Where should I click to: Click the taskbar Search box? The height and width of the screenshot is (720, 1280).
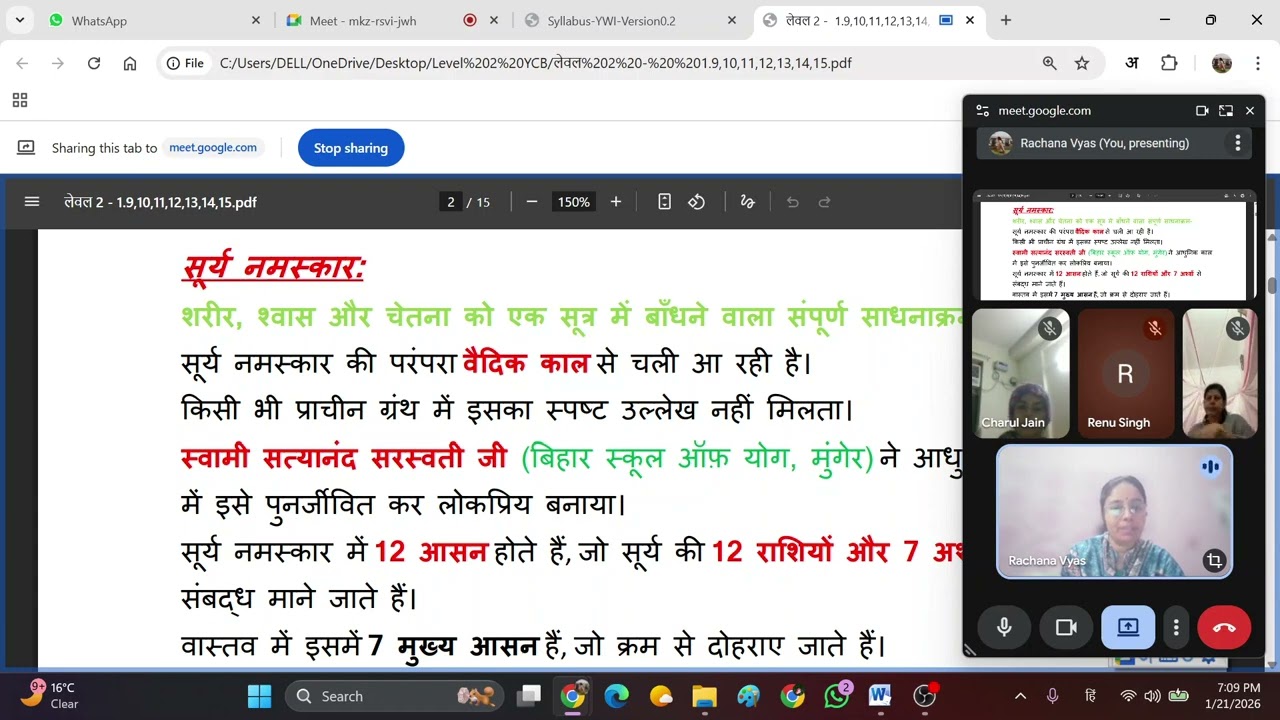(x=395, y=696)
